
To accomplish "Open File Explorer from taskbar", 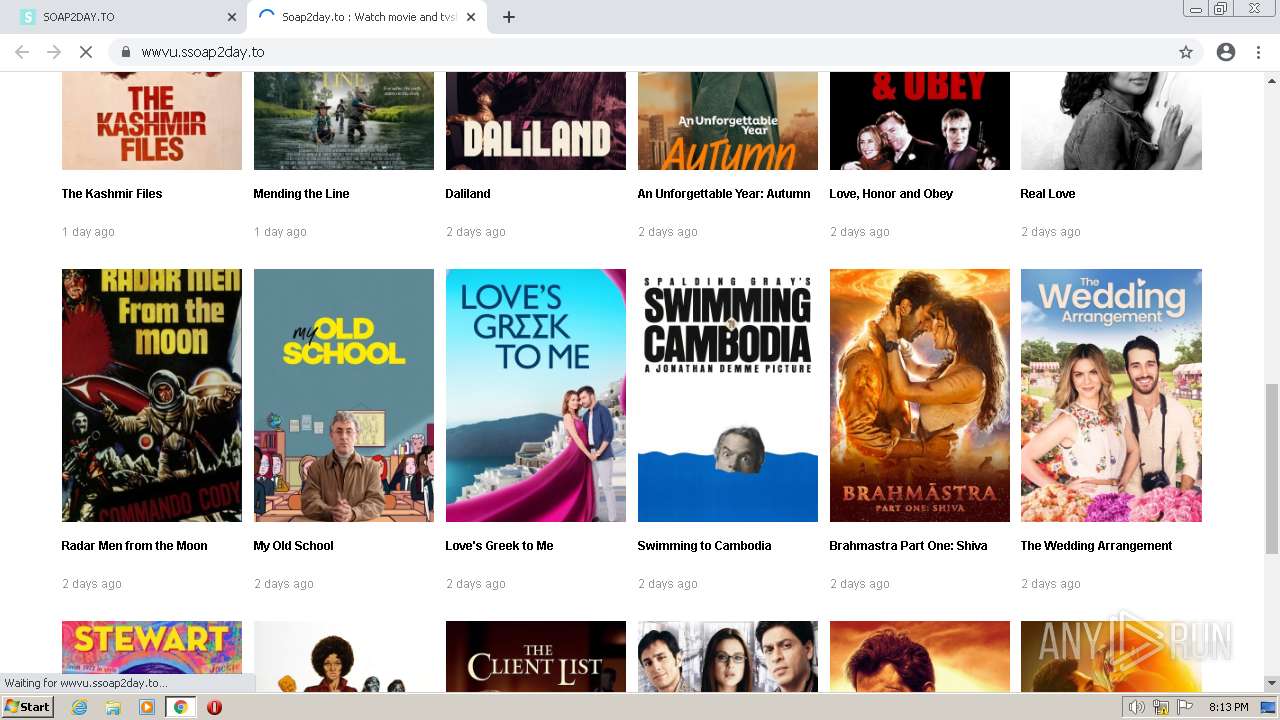I will click(x=113, y=707).
